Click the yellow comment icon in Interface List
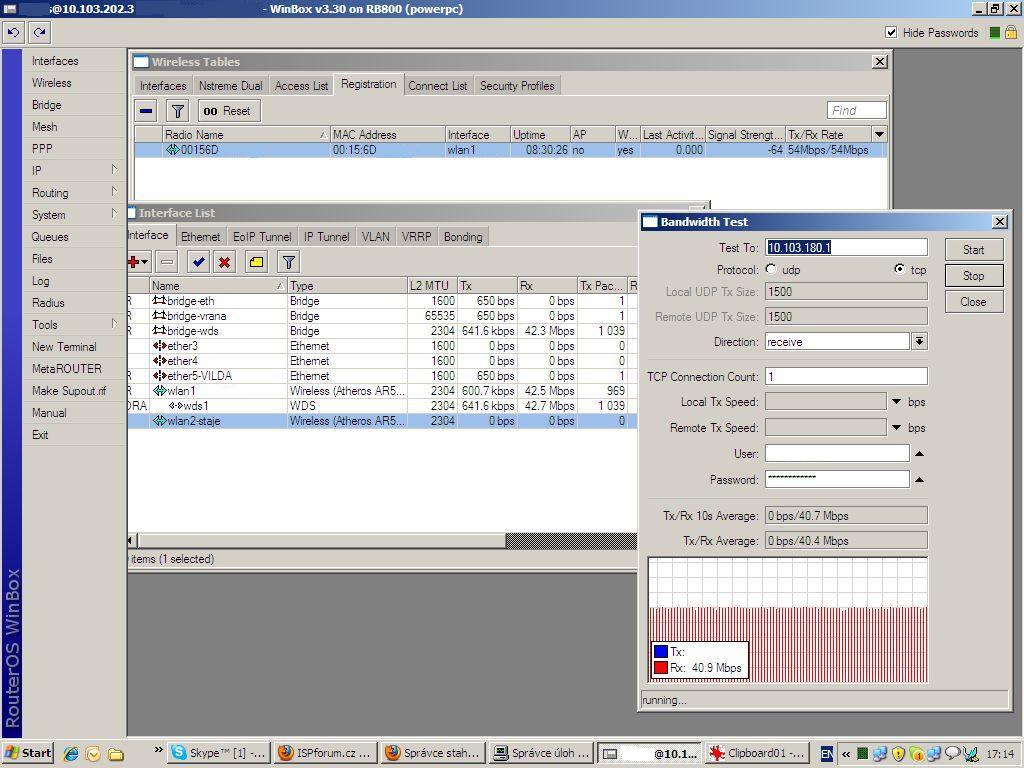Image resolution: width=1024 pixels, height=768 pixels. [x=256, y=262]
